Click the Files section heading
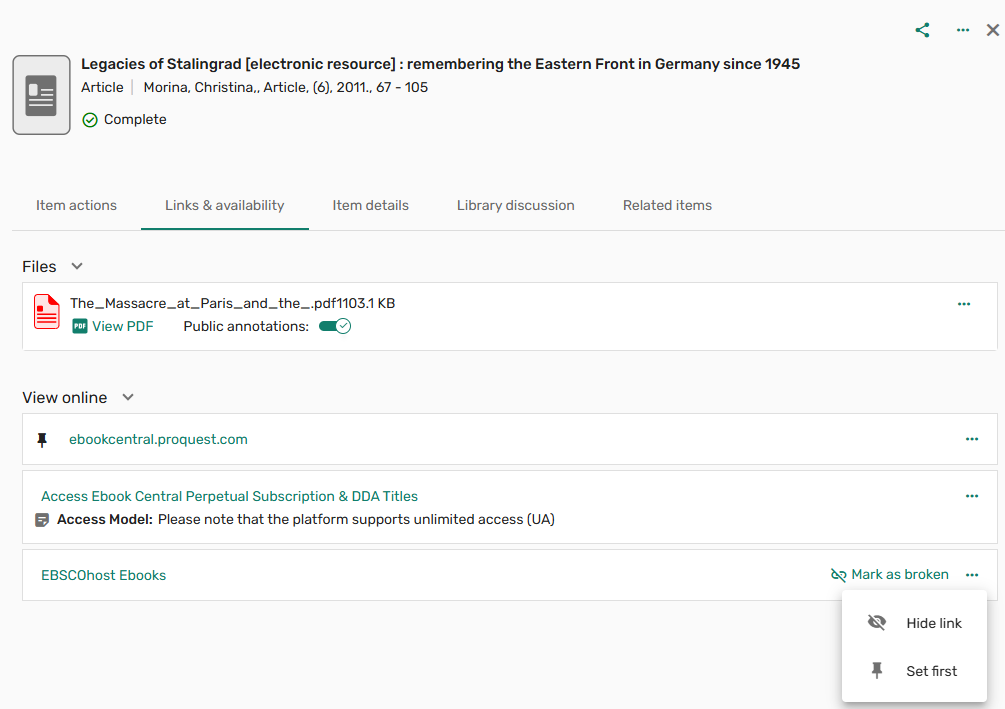 click(39, 267)
